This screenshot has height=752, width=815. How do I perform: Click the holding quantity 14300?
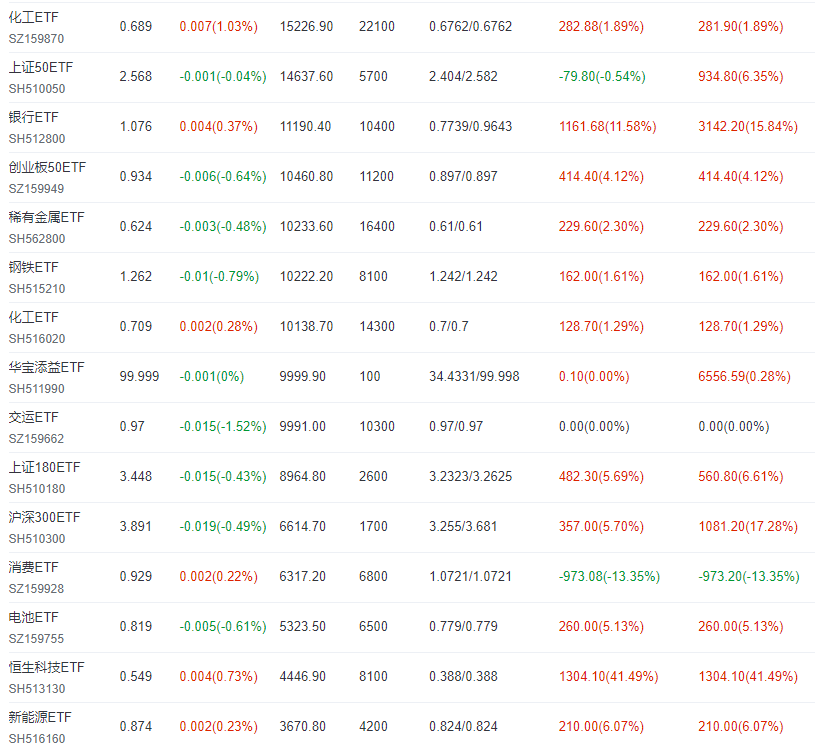tap(377, 326)
